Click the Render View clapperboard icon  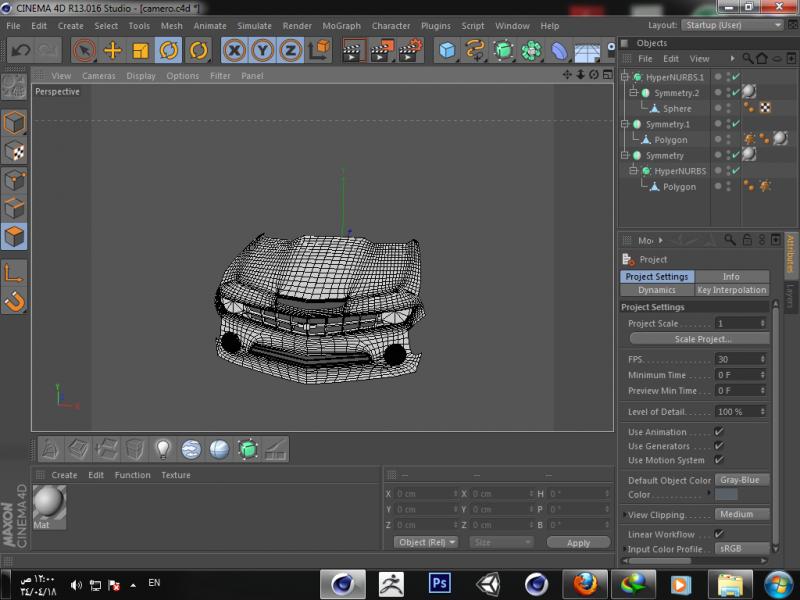click(x=353, y=50)
